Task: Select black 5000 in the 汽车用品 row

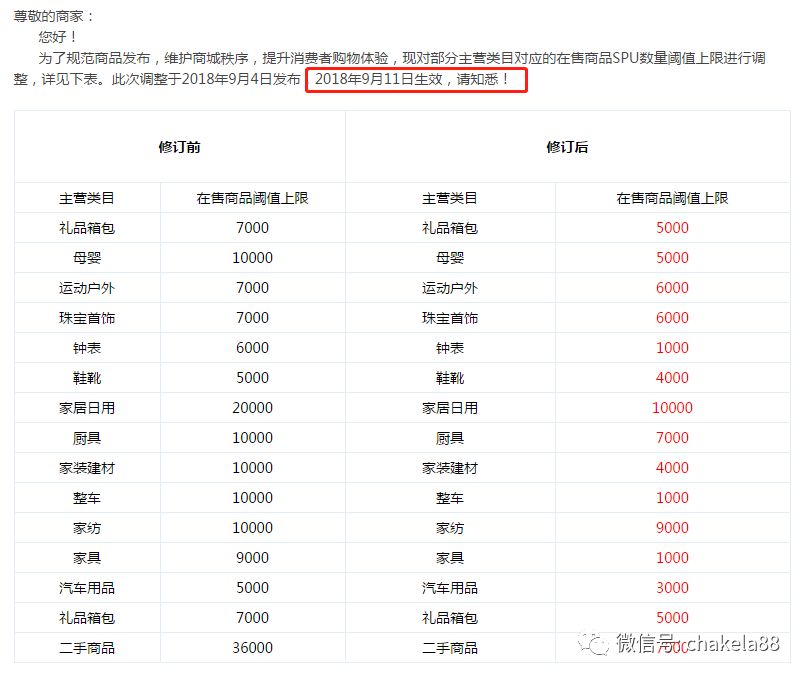Action: coord(252,588)
